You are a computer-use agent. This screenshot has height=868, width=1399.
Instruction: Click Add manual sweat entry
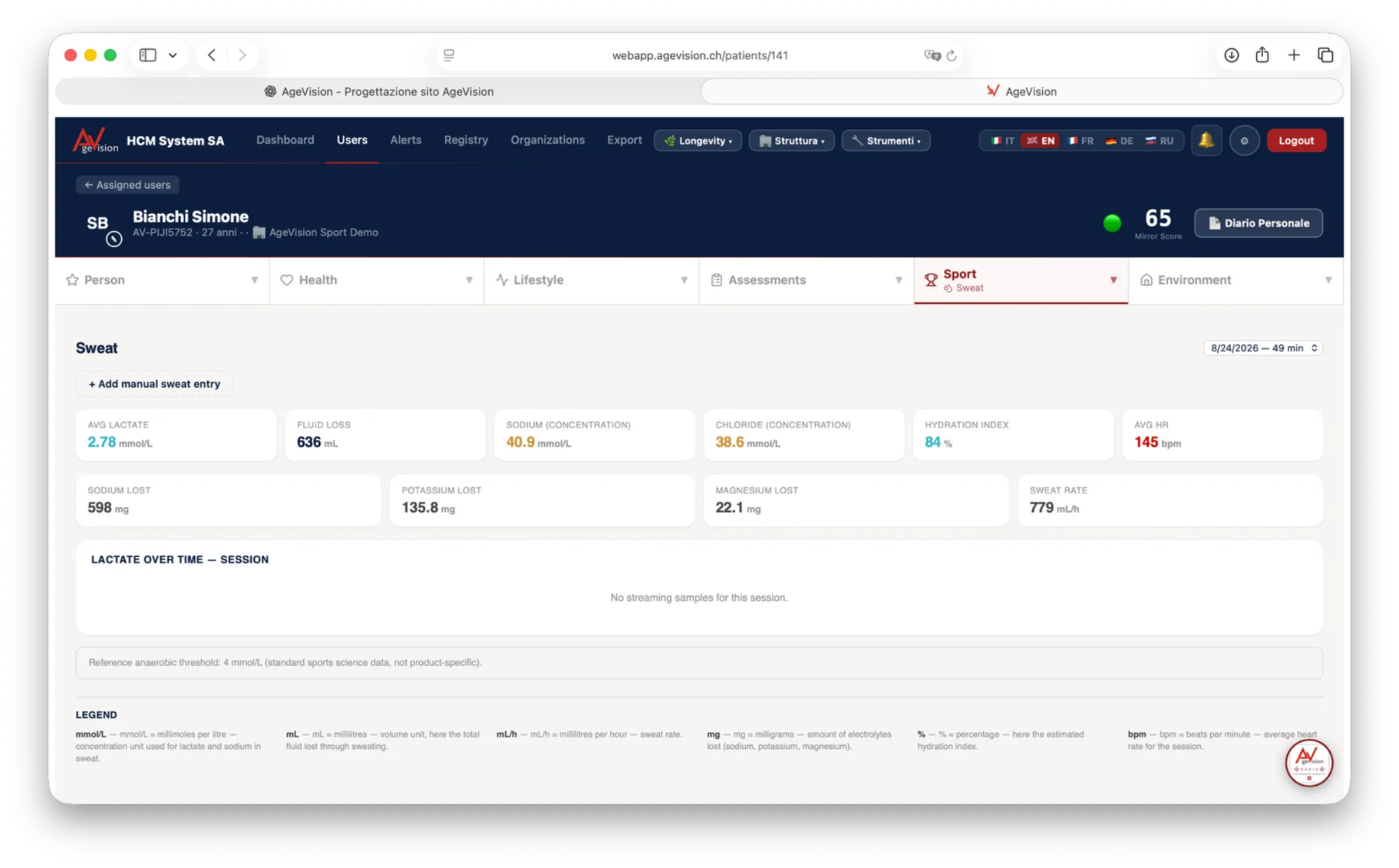point(155,384)
